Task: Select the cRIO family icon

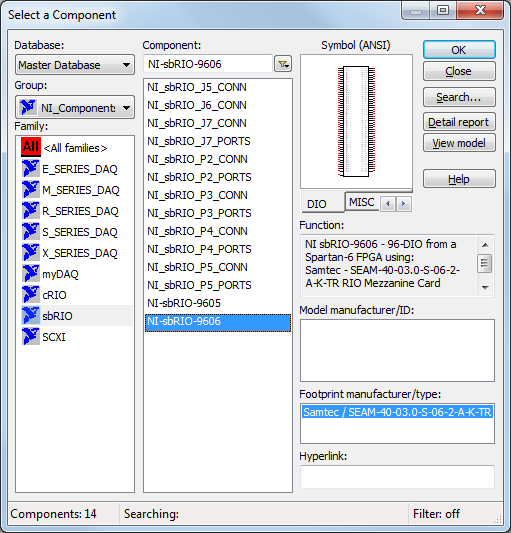Action: point(31,295)
